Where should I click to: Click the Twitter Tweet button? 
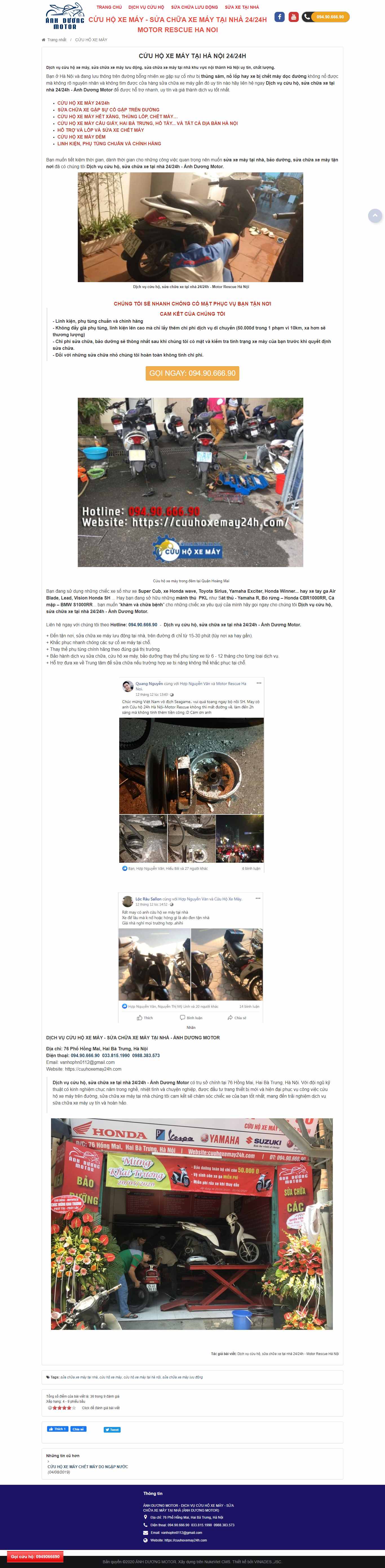pos(112,1430)
